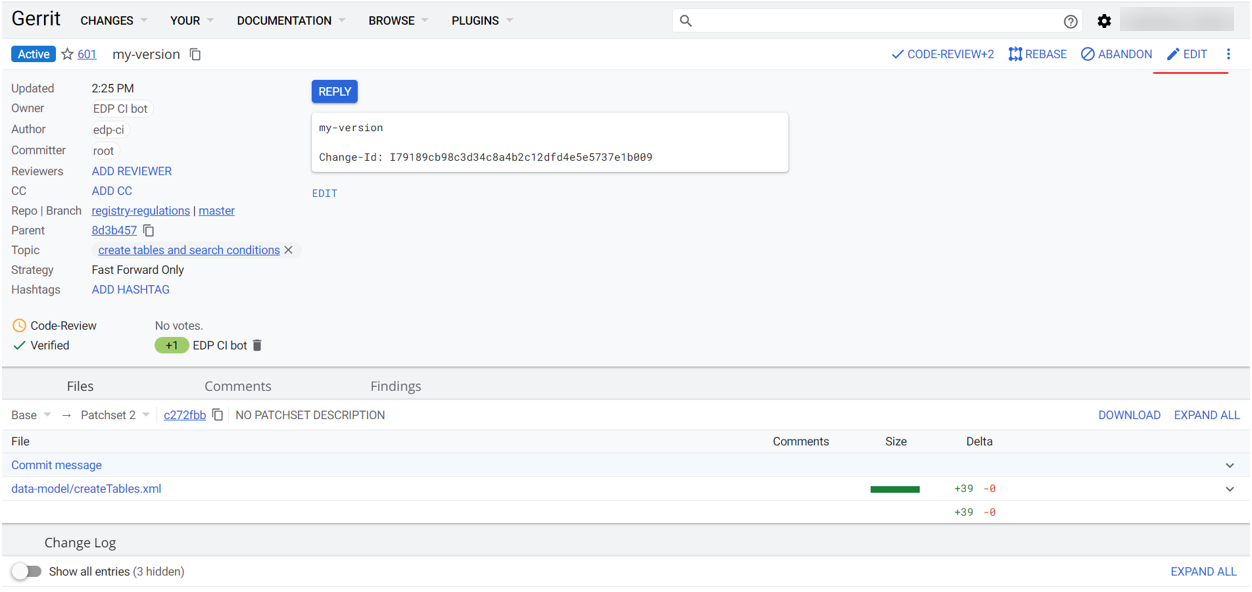The image size is (1252, 592).
Task: Click the REBASE action
Action: coord(1037,54)
